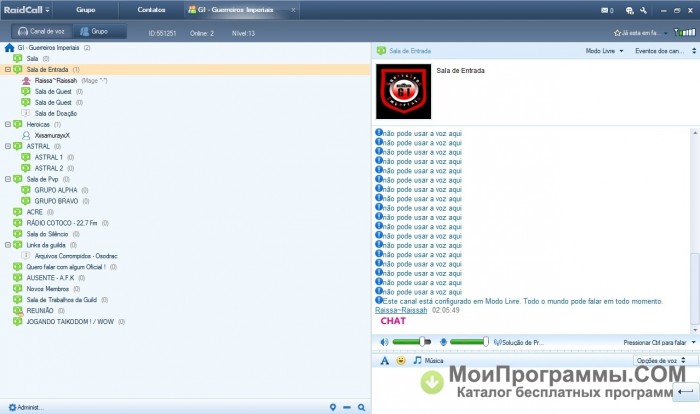Screen dimensions: 700x414
Task: Open the Raissa~Raissah user link in chat
Action: (401, 310)
